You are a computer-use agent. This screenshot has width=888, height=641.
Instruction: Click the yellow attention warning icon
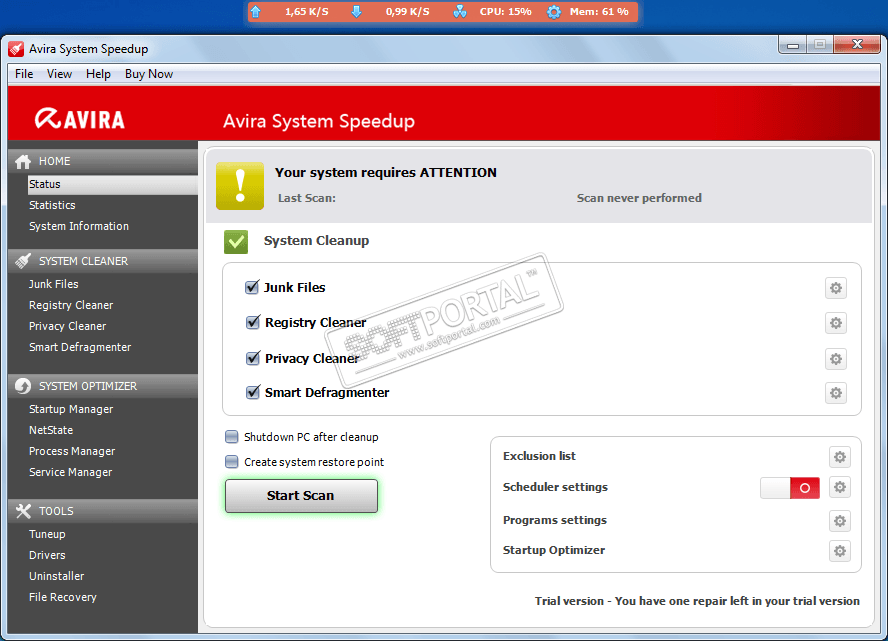(x=240, y=186)
